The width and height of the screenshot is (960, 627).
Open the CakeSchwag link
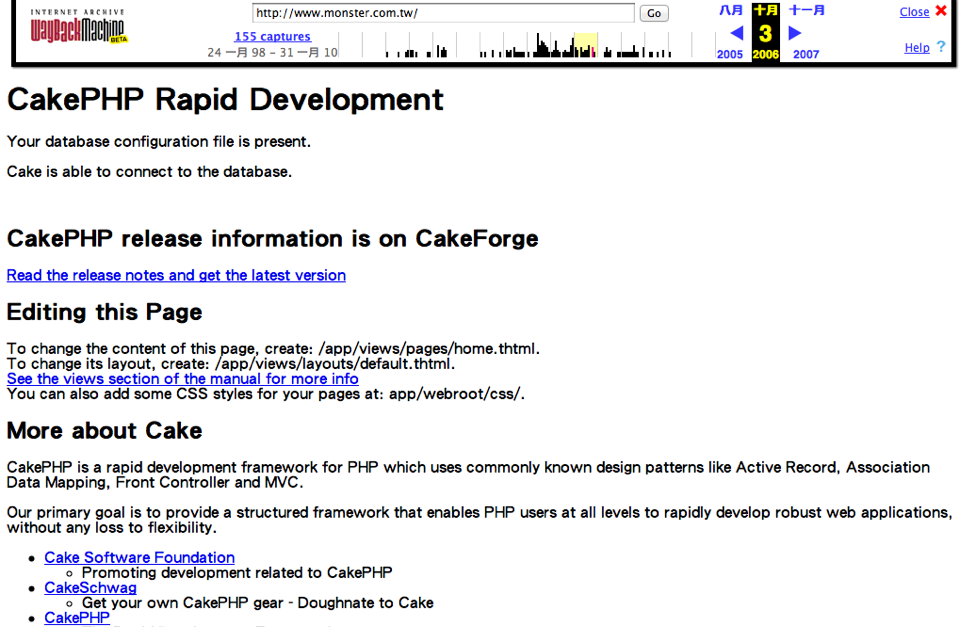tap(91, 588)
